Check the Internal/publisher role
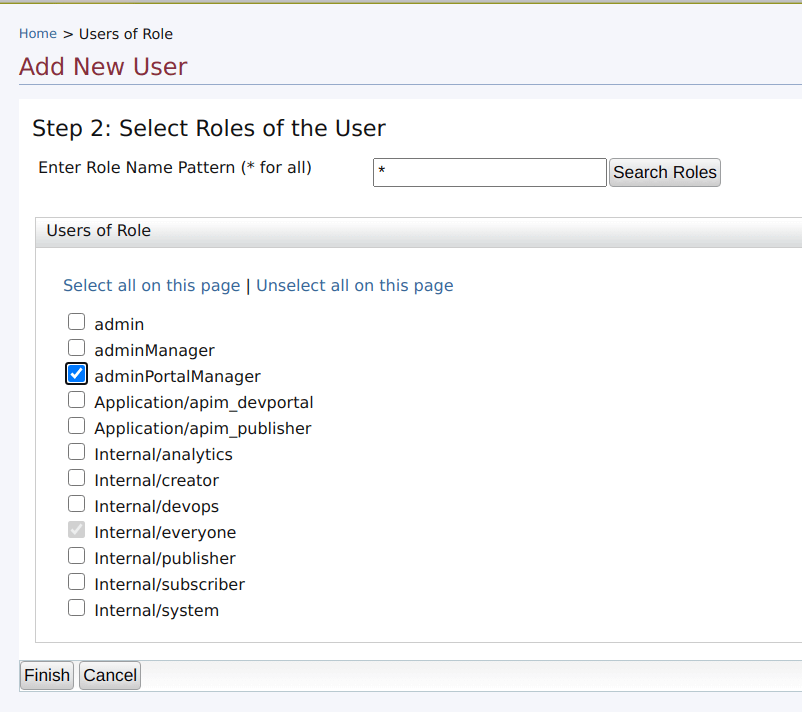 (76, 557)
